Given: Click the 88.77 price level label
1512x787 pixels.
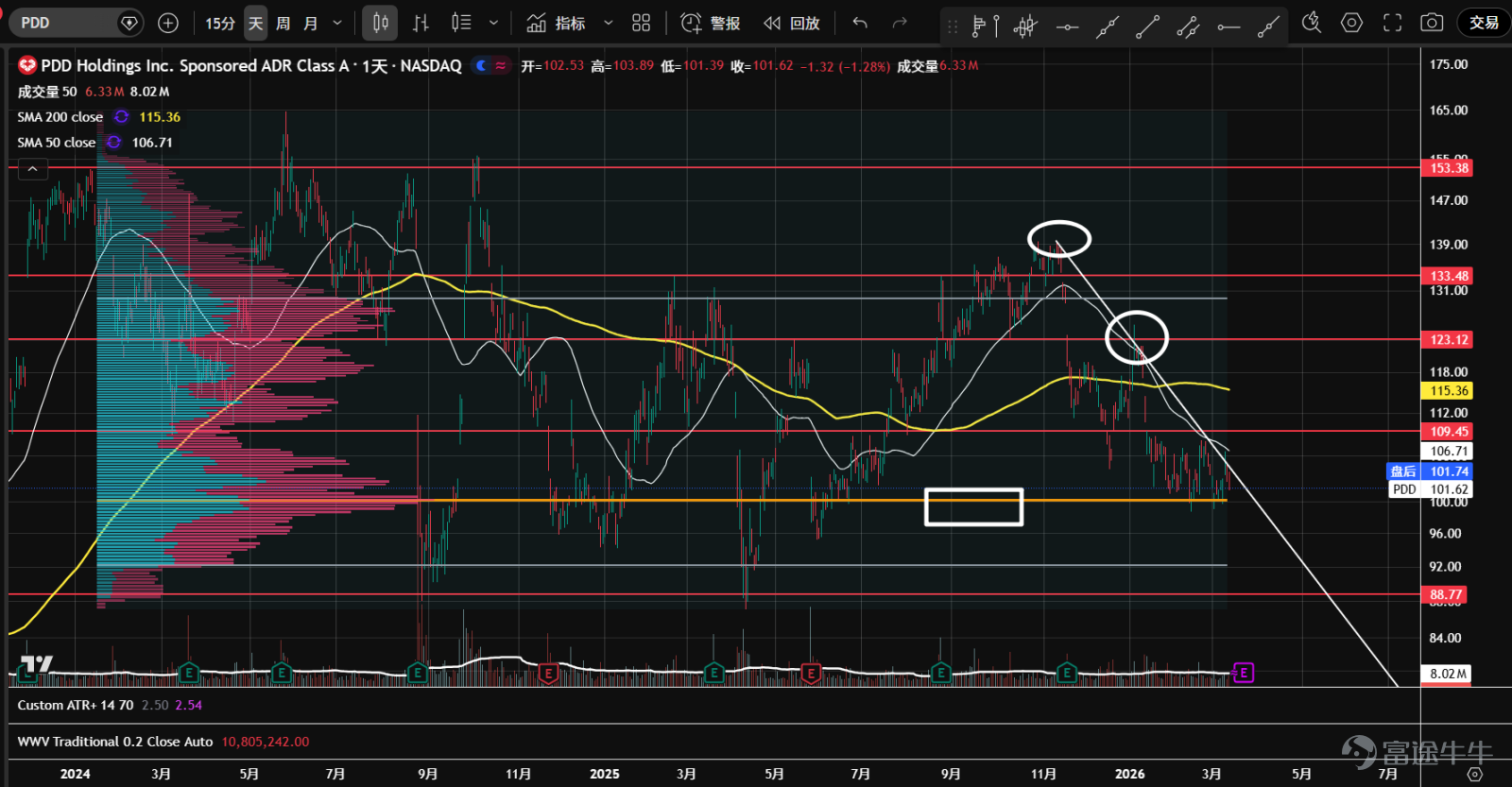Looking at the screenshot, I should [x=1445, y=594].
